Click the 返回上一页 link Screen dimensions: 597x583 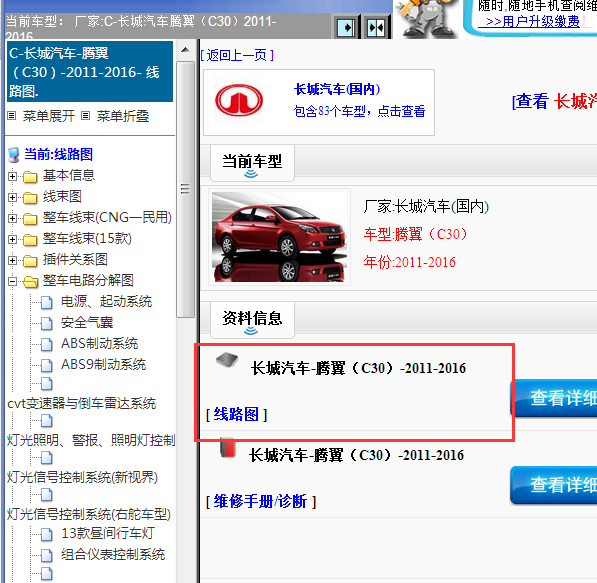pyautogui.click(x=237, y=56)
